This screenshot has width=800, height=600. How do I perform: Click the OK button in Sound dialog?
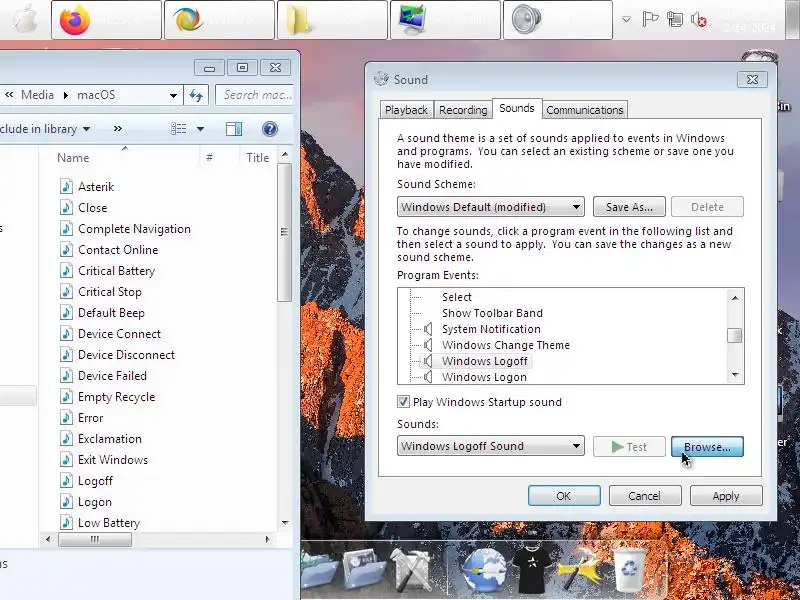coord(564,495)
